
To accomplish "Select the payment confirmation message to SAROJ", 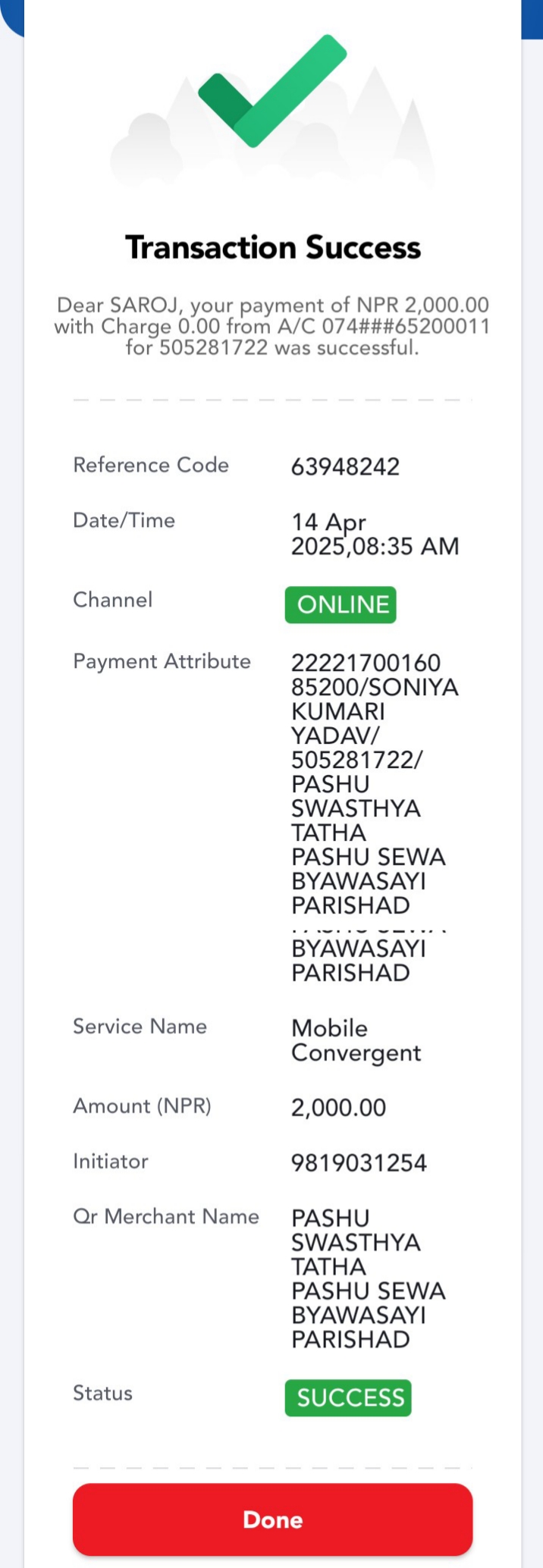I will (x=272, y=326).
